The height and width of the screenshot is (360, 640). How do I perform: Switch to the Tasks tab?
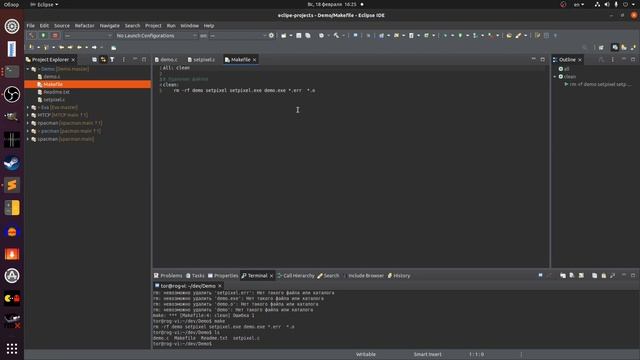(195, 276)
